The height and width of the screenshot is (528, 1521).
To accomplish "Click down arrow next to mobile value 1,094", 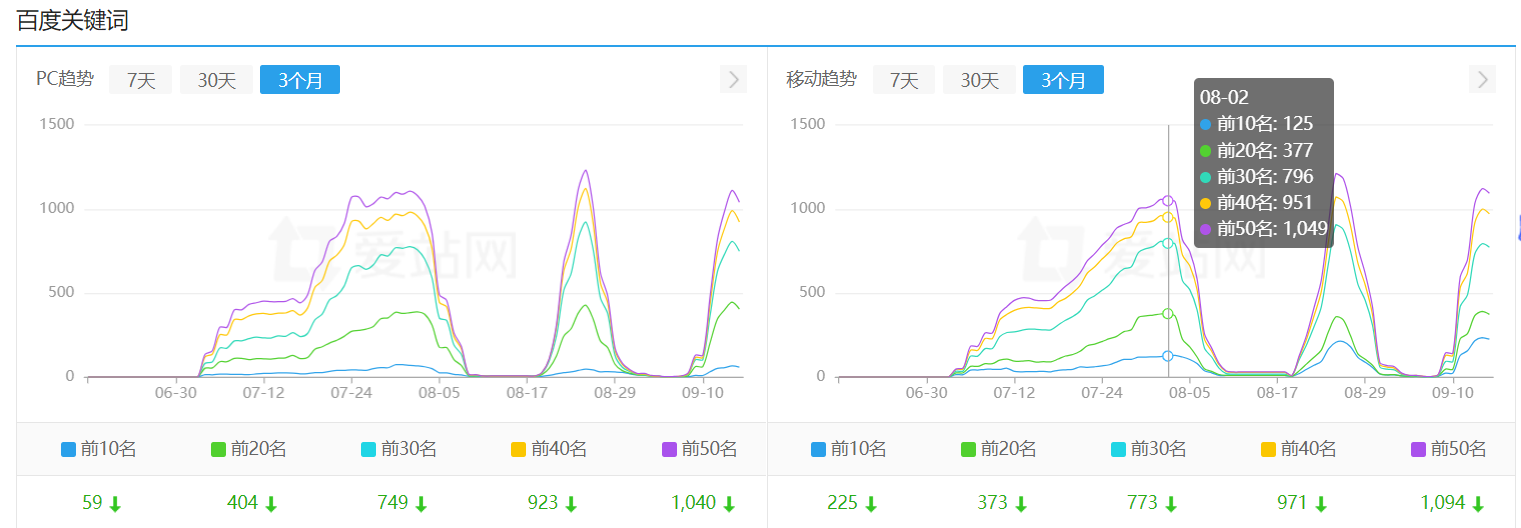I will (x=1478, y=504).
